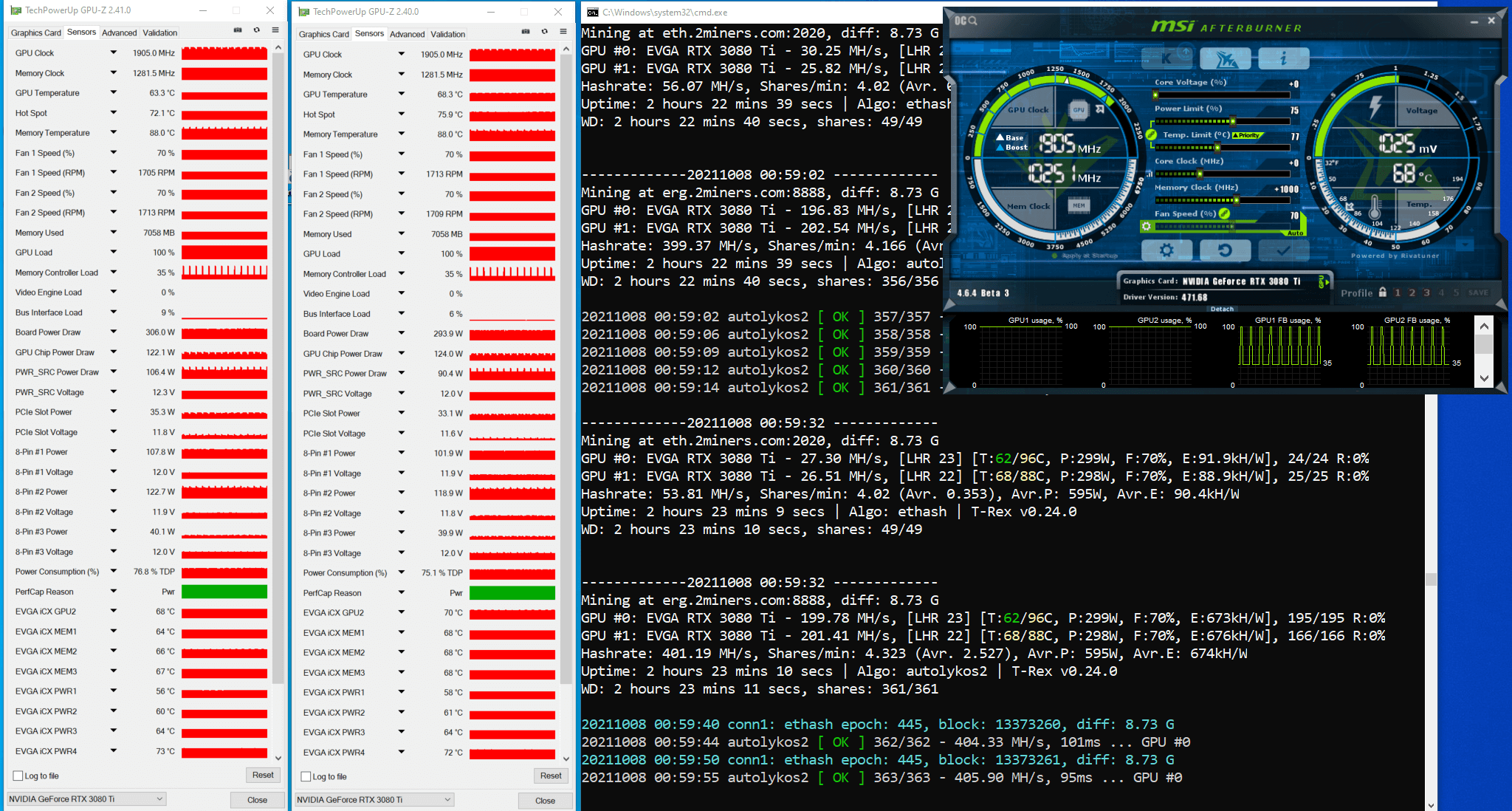
Task: Switch to Advanced tab in left GPU-Z
Action: click(x=119, y=32)
